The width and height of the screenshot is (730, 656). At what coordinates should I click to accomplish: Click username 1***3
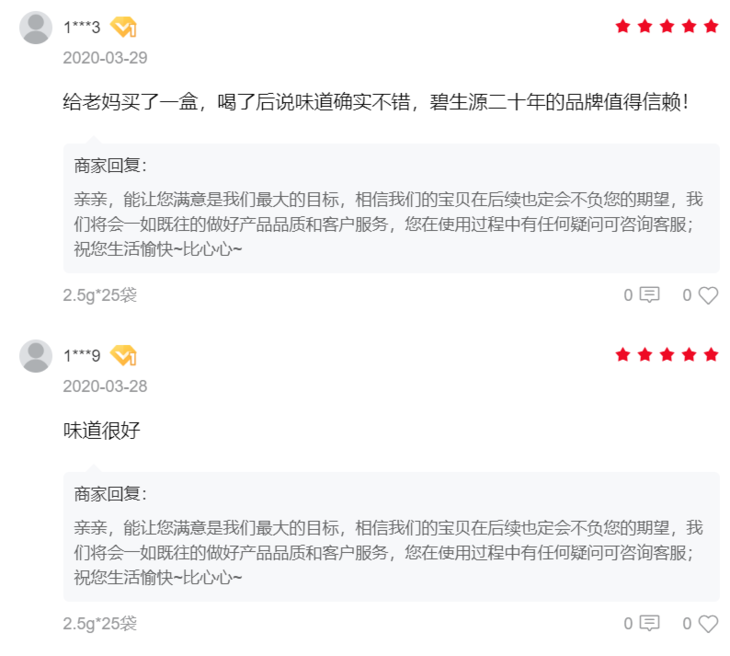(82, 27)
